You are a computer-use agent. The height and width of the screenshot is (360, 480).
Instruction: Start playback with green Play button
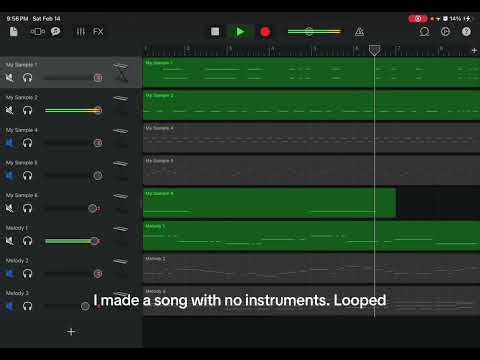240,32
